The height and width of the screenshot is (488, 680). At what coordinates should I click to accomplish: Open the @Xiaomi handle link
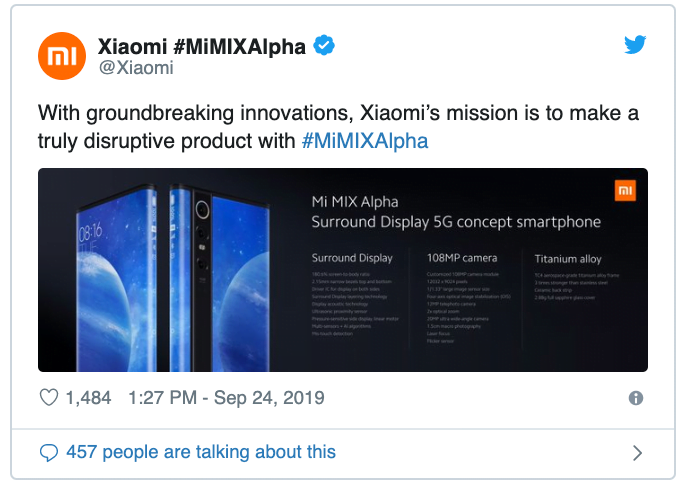136,68
